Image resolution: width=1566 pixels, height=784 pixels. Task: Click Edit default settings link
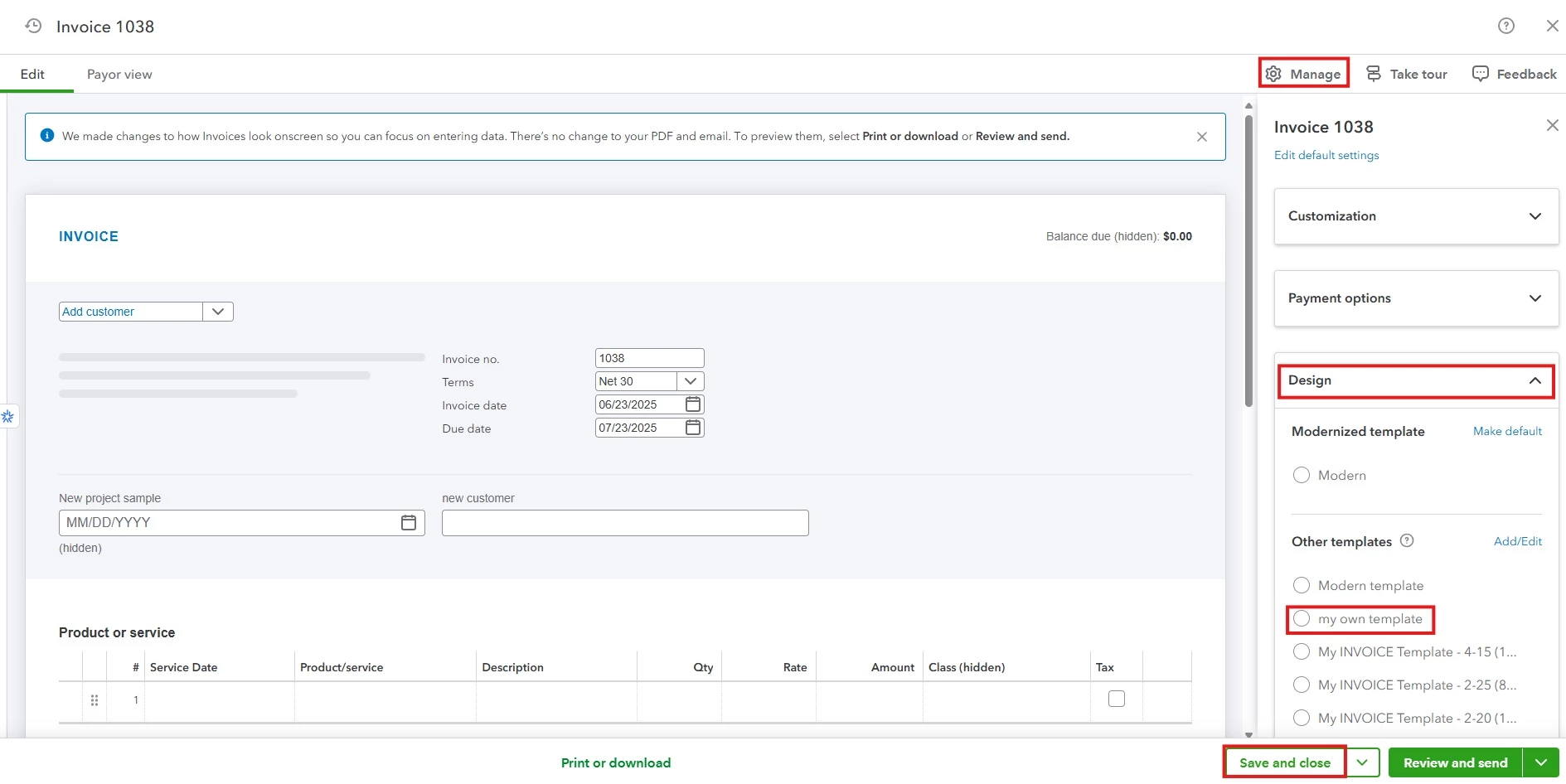click(1326, 155)
